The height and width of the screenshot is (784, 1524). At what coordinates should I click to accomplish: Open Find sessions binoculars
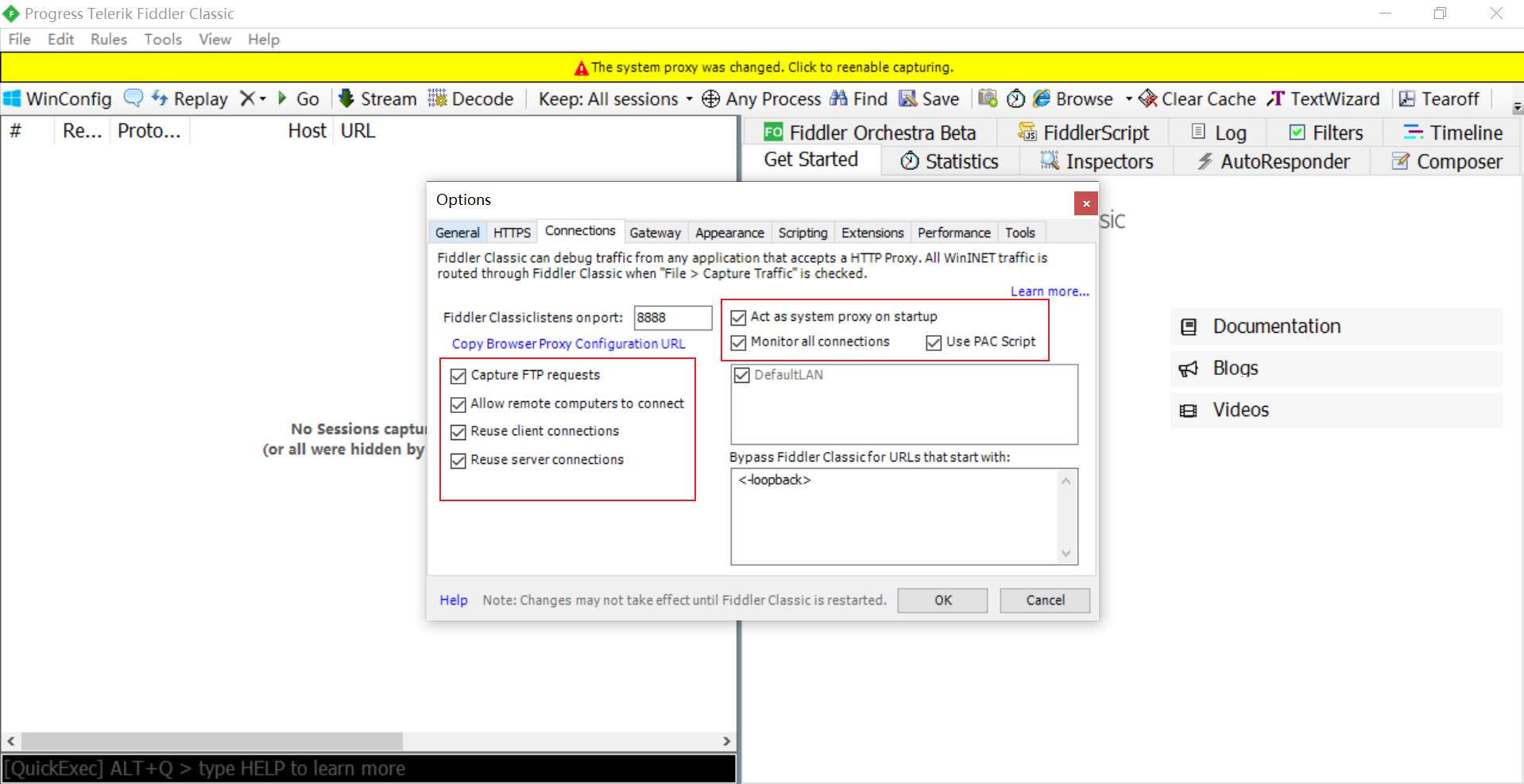click(x=858, y=98)
